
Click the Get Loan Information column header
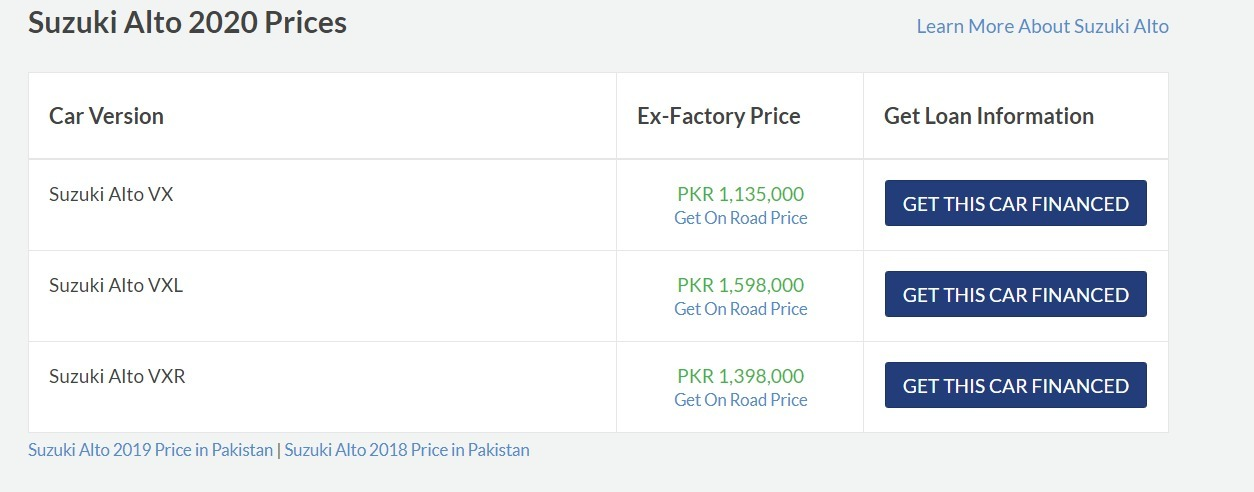click(x=989, y=116)
